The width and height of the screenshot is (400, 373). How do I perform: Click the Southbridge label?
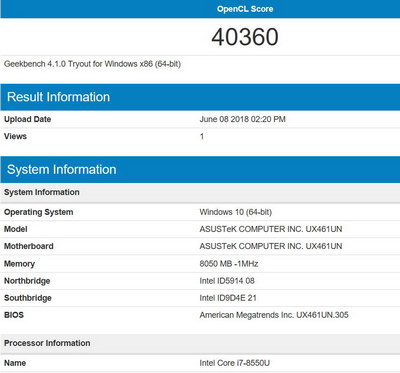pos(28,298)
